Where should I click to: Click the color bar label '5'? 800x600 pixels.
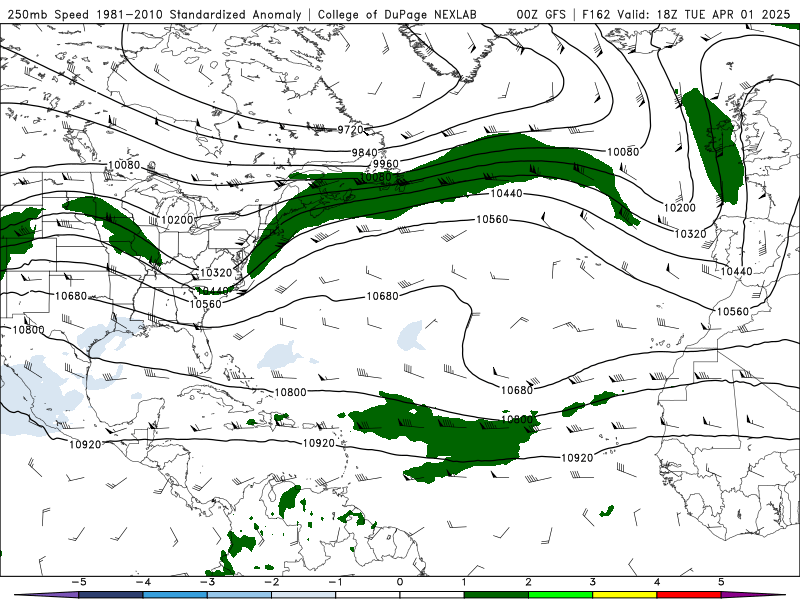coord(721,582)
